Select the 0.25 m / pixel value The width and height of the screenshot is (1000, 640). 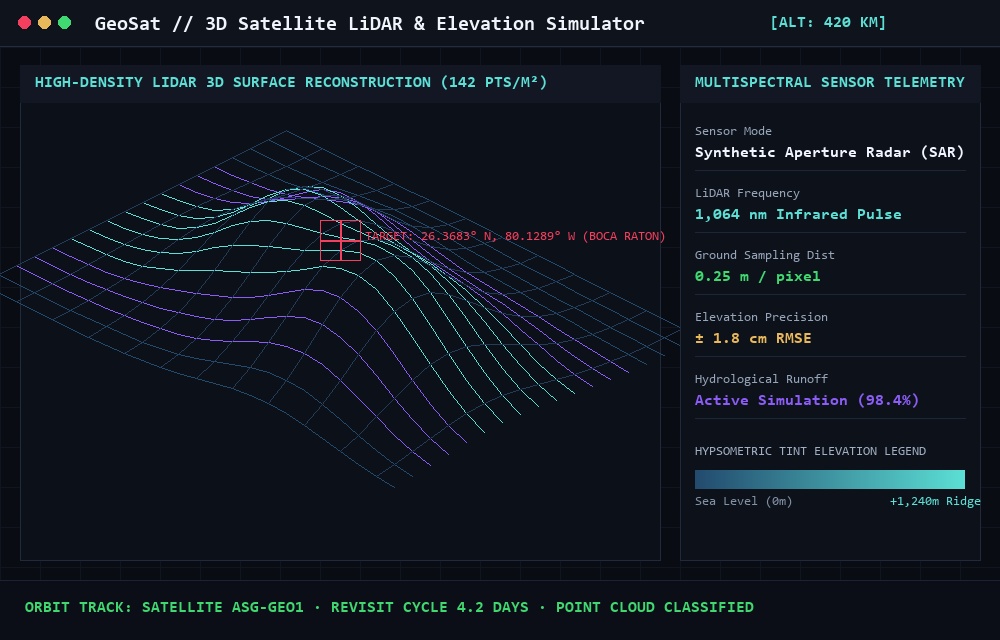(757, 276)
